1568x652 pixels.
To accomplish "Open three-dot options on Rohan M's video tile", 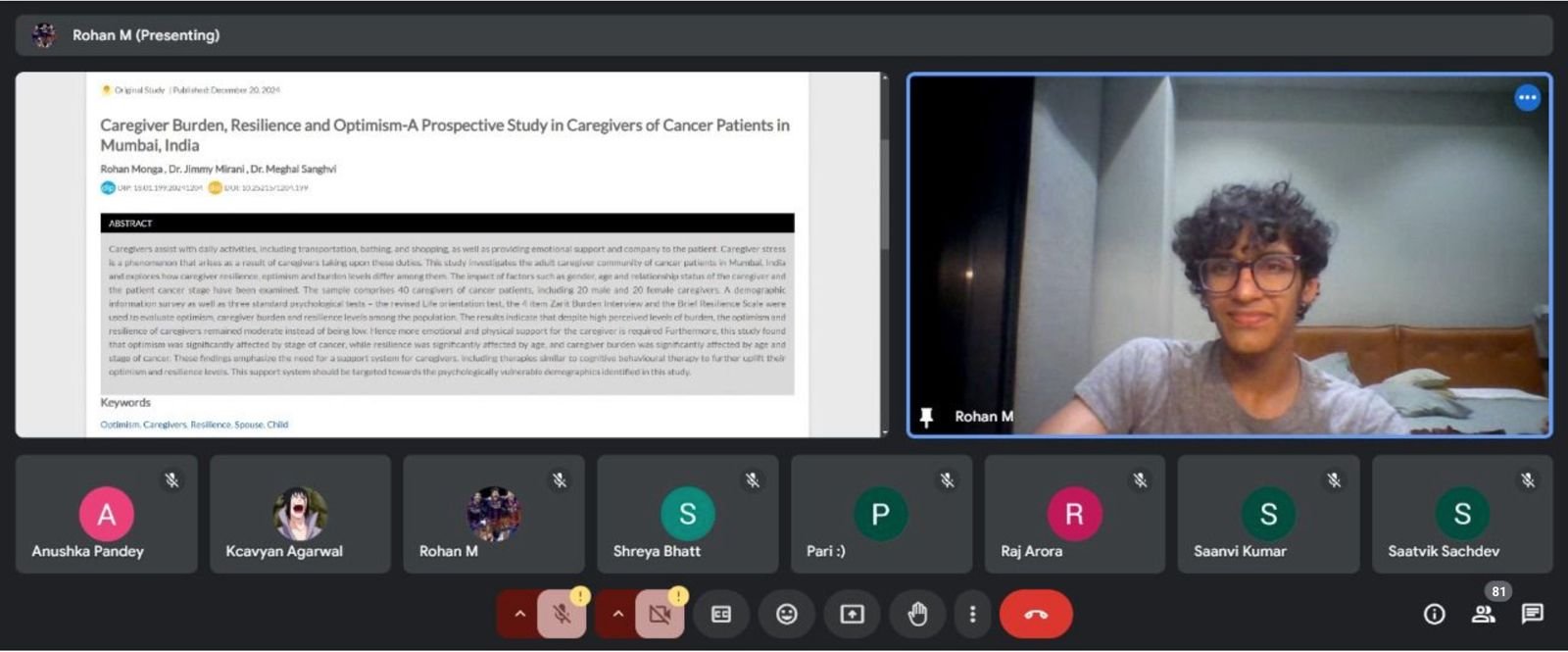I will 1527,98.
